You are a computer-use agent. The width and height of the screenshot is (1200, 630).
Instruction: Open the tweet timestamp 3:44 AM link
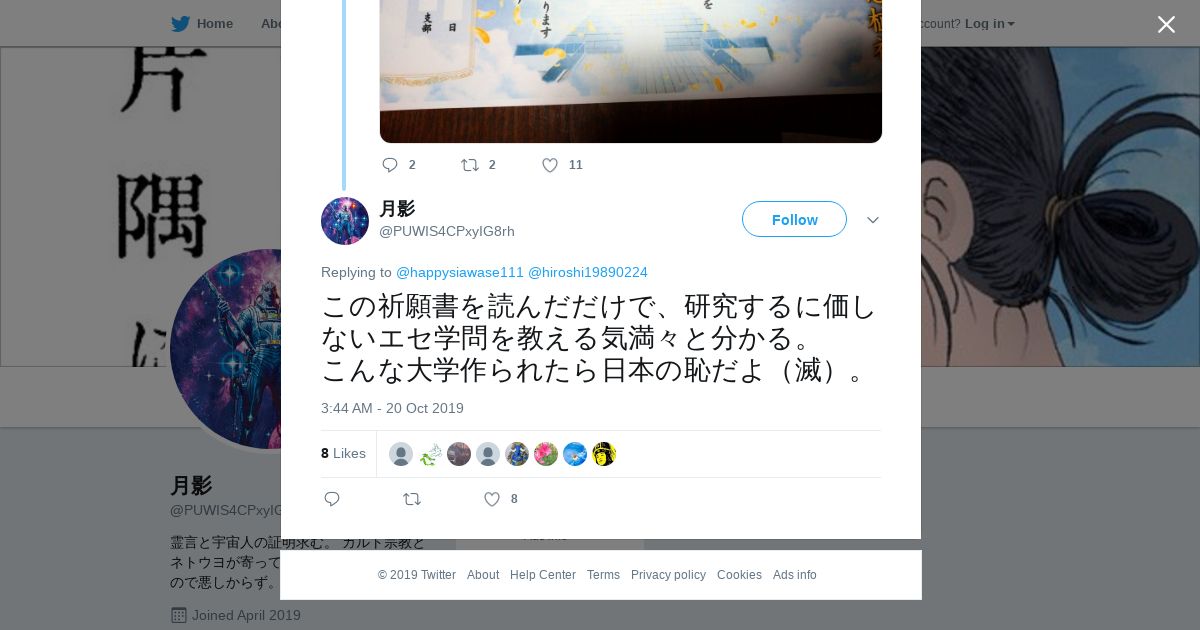(x=392, y=408)
